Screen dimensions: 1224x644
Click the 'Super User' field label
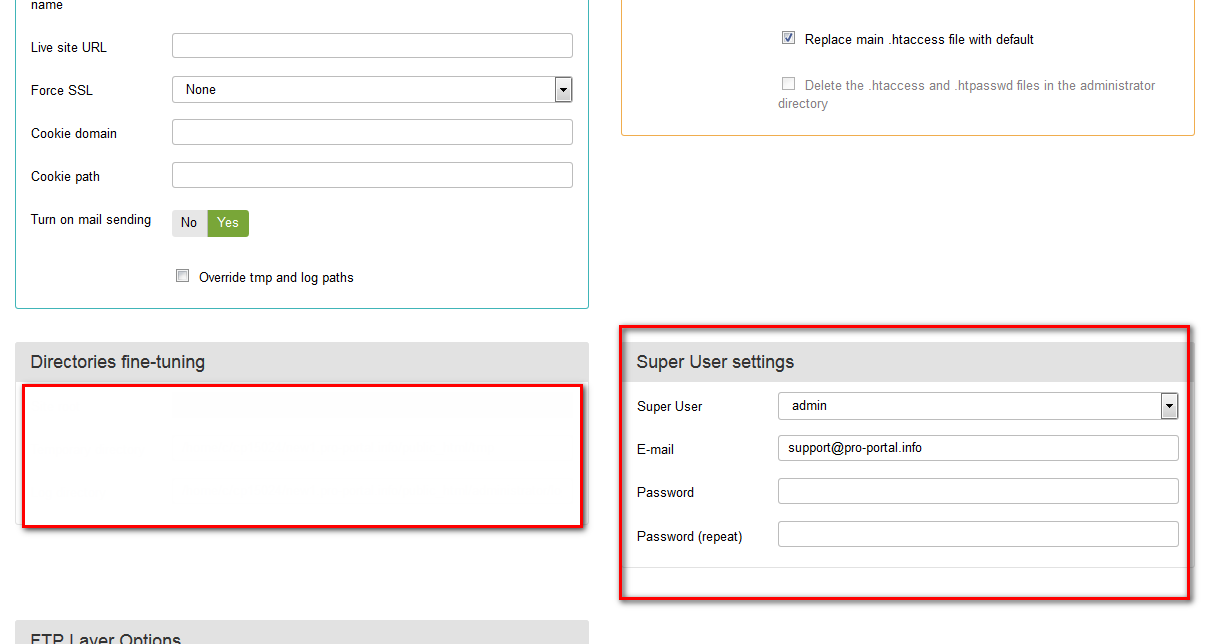[x=669, y=406]
